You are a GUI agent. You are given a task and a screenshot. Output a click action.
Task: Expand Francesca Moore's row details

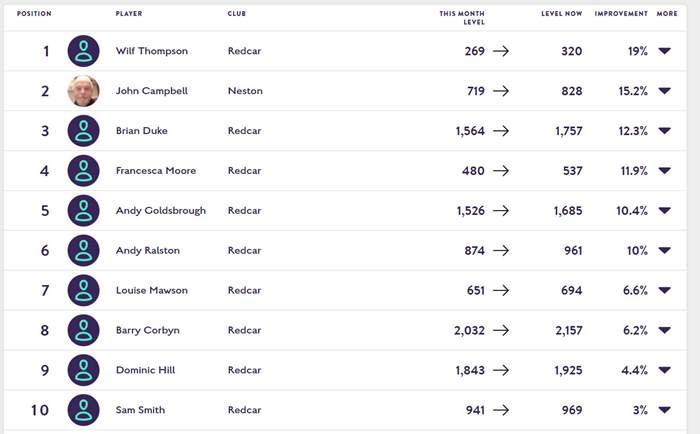click(665, 171)
